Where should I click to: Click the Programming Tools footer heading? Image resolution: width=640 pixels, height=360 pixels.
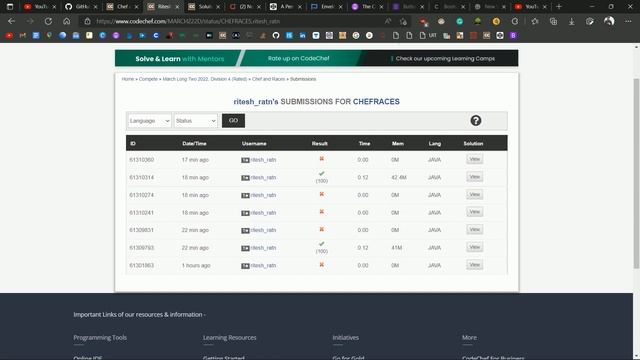[x=100, y=338]
